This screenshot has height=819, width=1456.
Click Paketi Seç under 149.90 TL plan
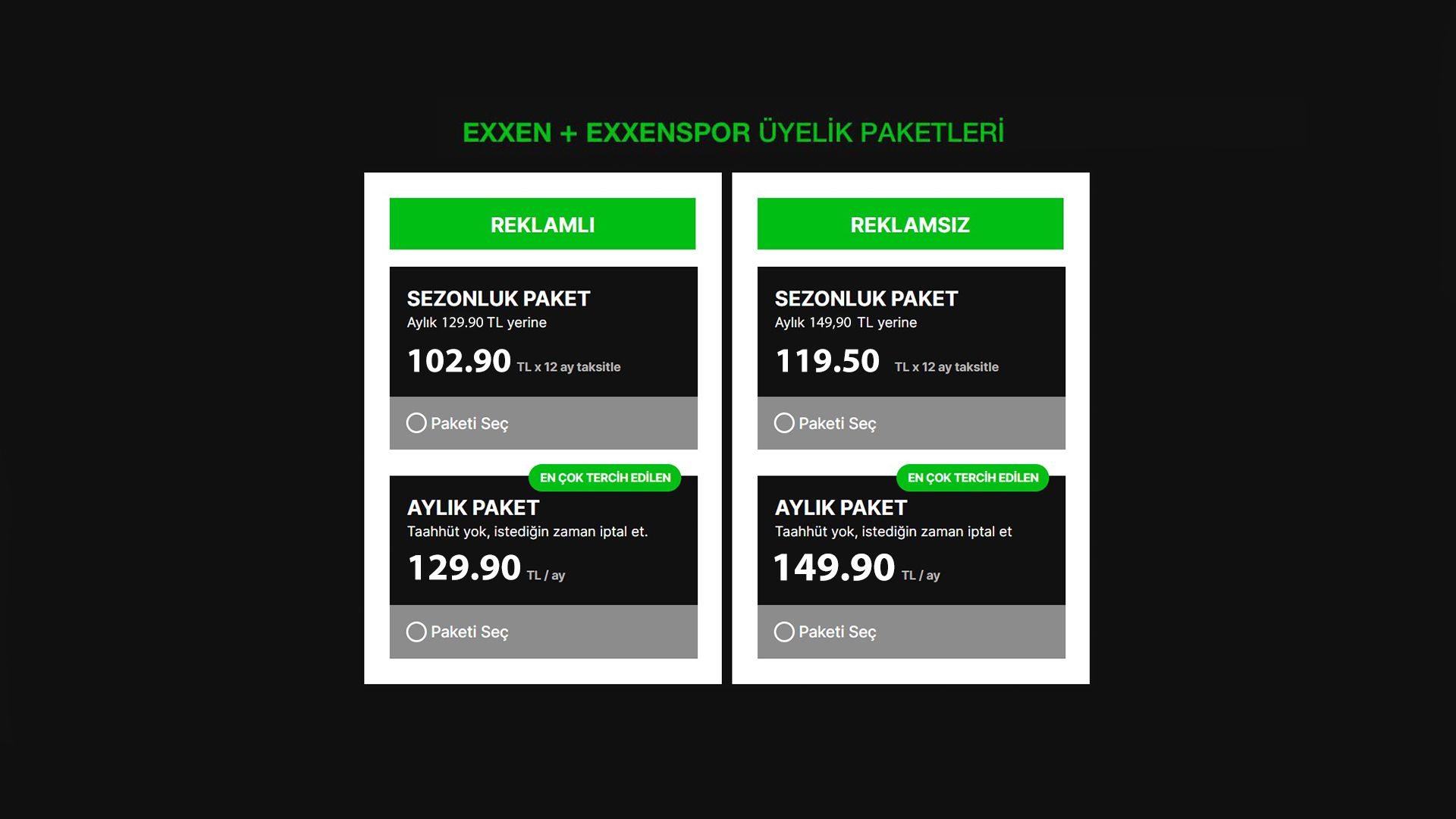[x=837, y=632]
